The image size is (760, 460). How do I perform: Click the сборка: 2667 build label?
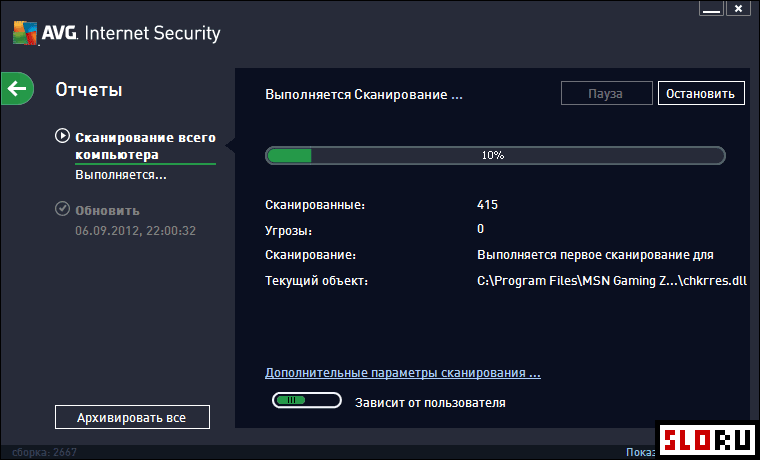click(x=45, y=452)
